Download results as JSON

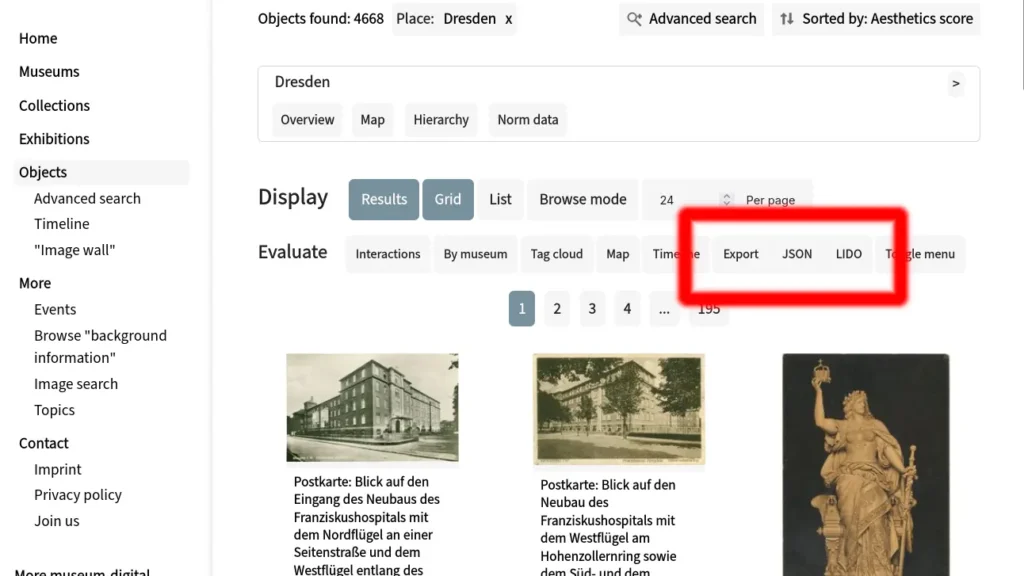click(x=797, y=254)
